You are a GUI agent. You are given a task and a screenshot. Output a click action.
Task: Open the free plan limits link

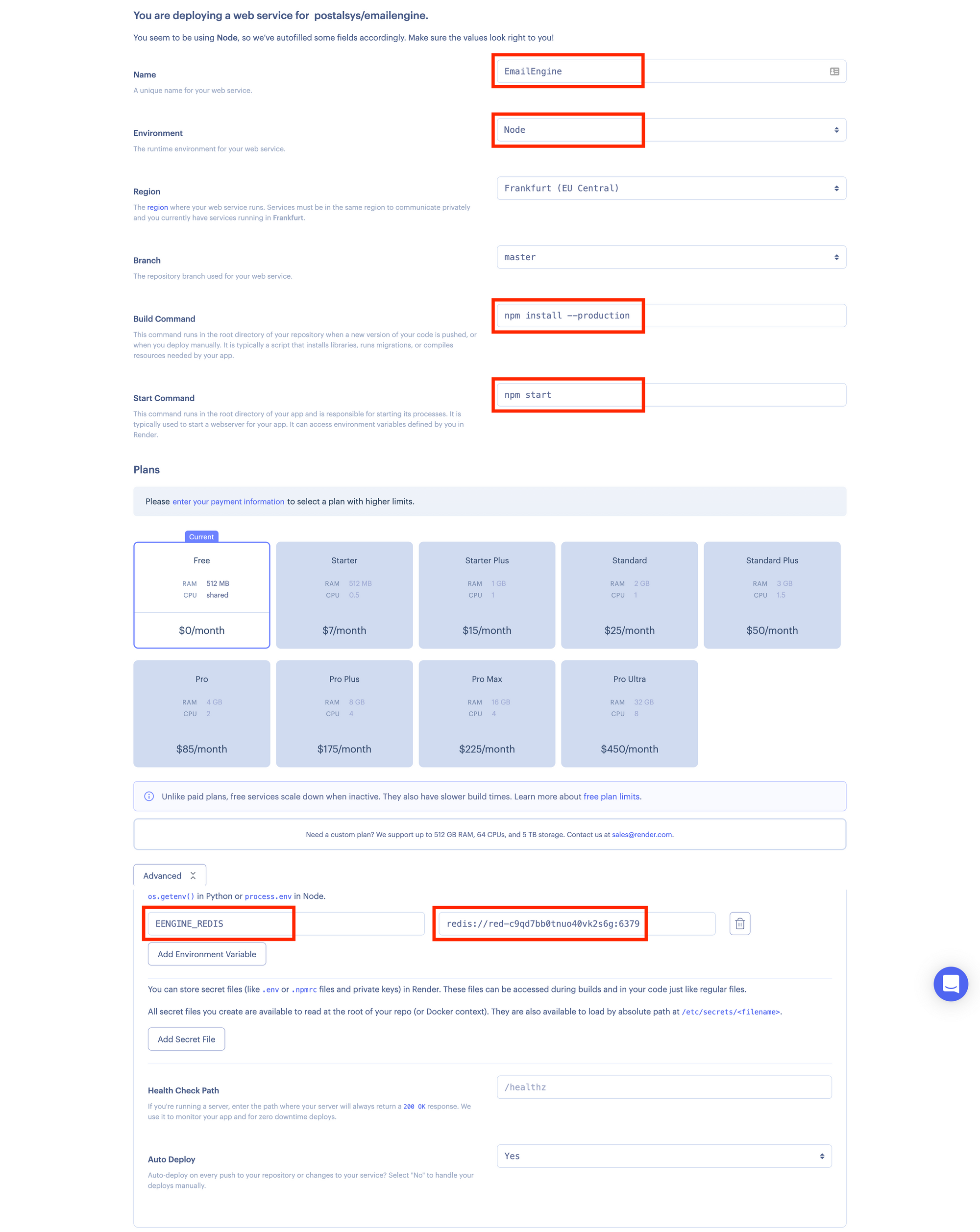(x=611, y=797)
